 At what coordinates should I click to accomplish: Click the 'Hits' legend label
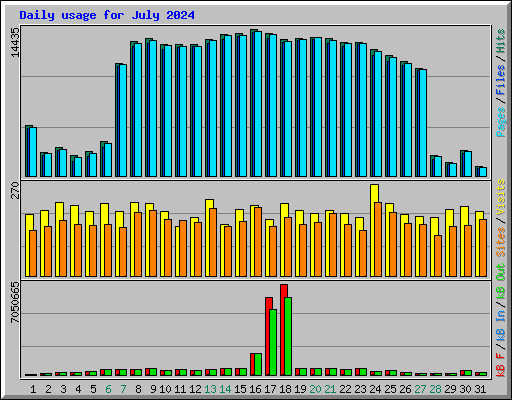(501, 41)
